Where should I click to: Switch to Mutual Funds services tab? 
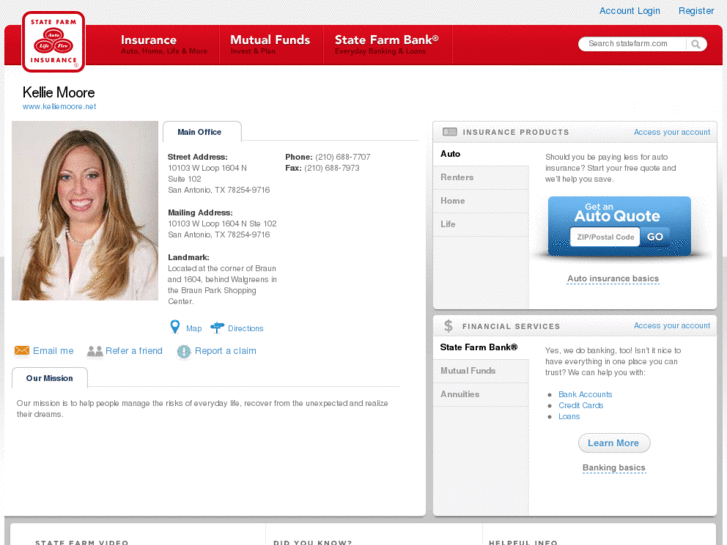481,371
